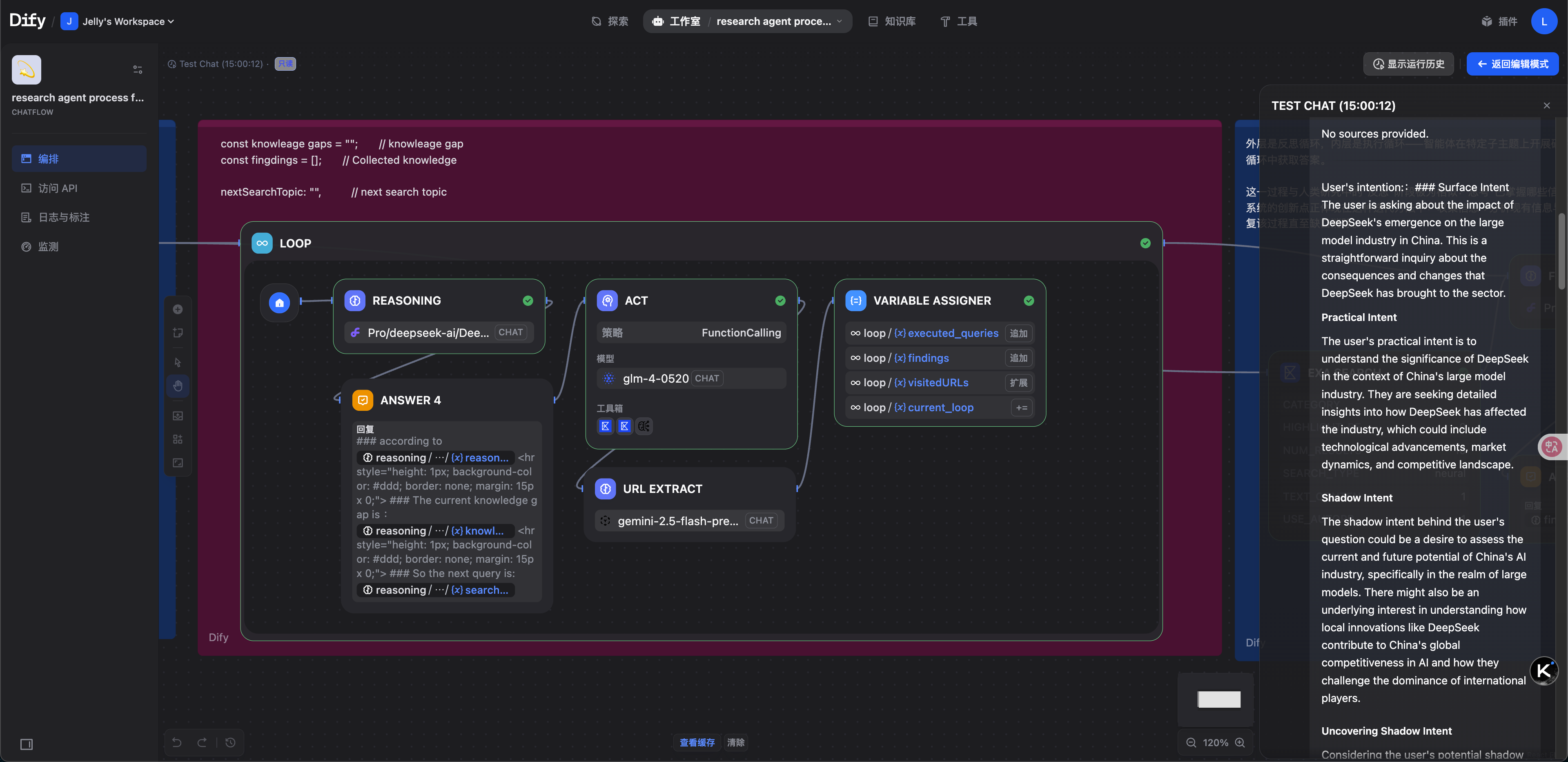Click the loop / findings variable row
The image size is (1568, 762).
pyautogui.click(x=940, y=358)
